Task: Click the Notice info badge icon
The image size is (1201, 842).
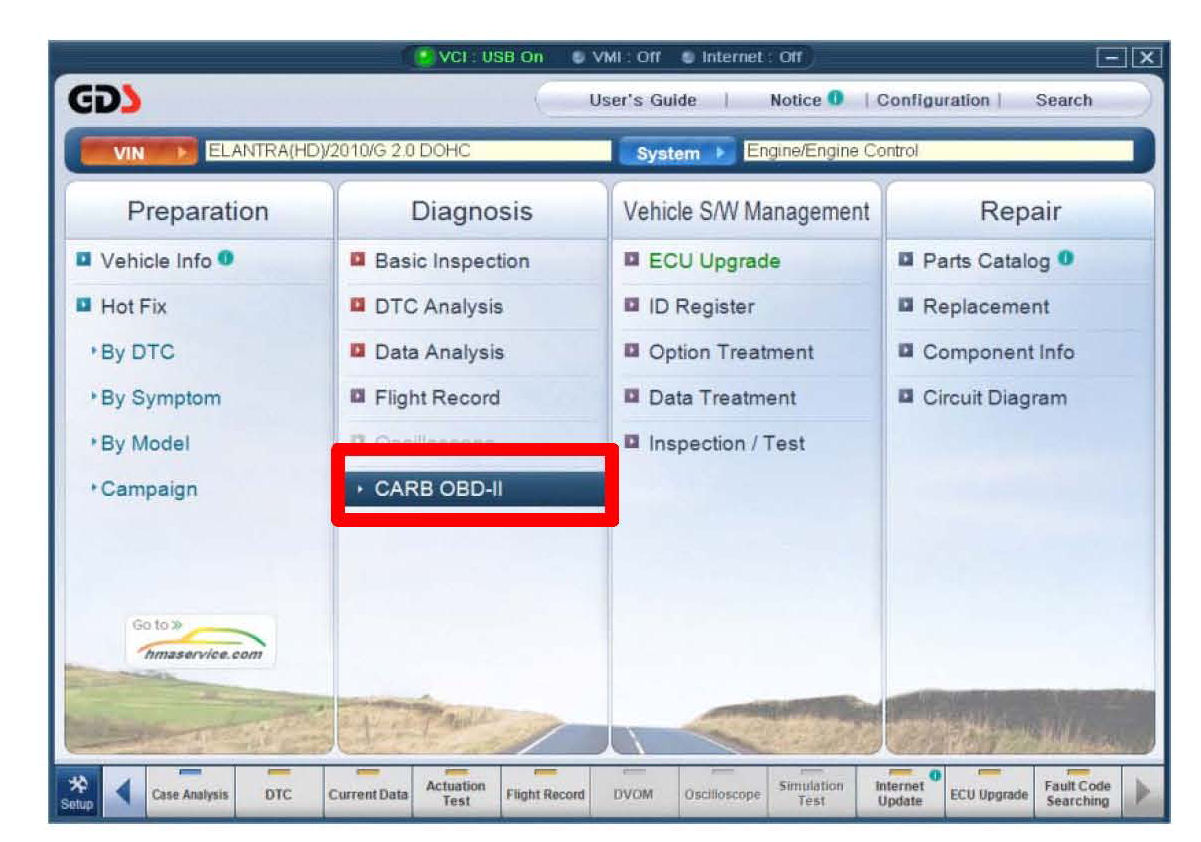Action: [x=836, y=99]
